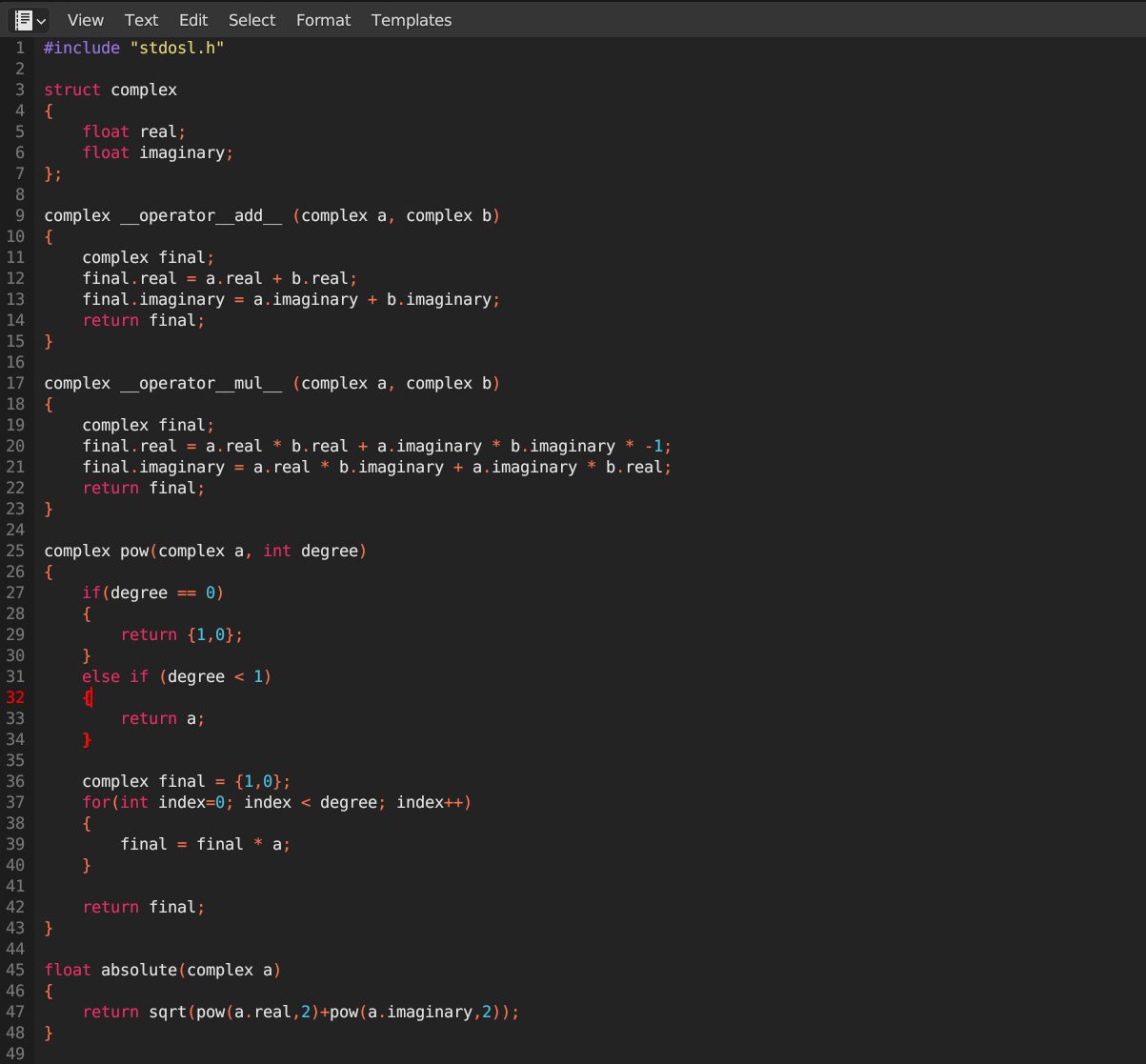Open the Edit menu
This screenshot has height=1064, width=1146.
pyautogui.click(x=193, y=20)
